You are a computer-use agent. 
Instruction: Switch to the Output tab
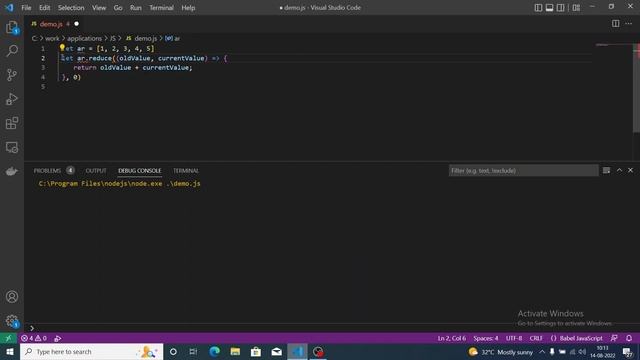click(x=96, y=171)
